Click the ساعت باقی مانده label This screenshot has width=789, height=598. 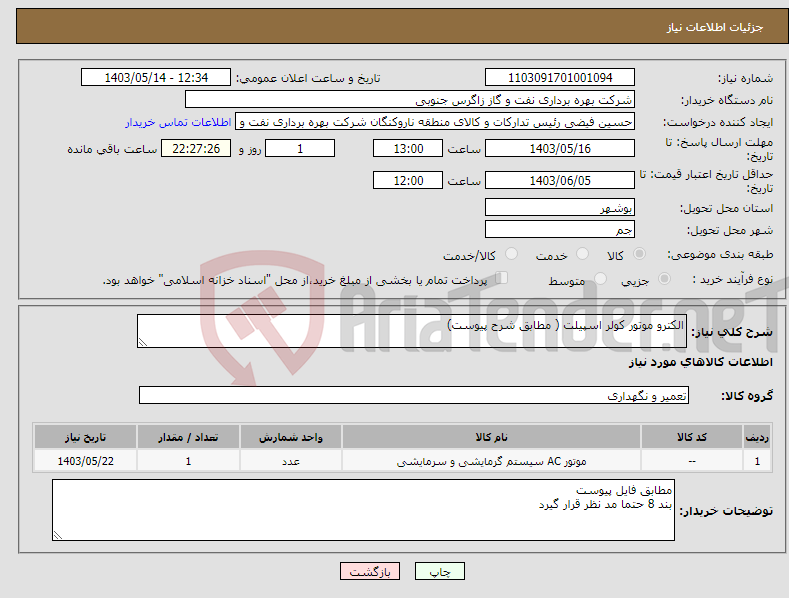pyautogui.click(x=112, y=150)
